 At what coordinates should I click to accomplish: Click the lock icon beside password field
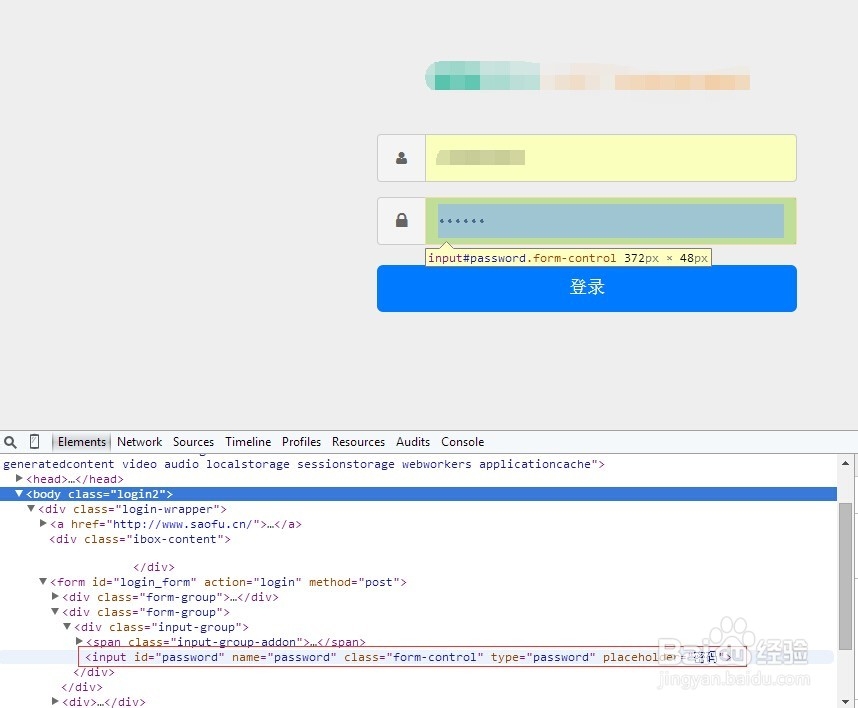tap(402, 220)
